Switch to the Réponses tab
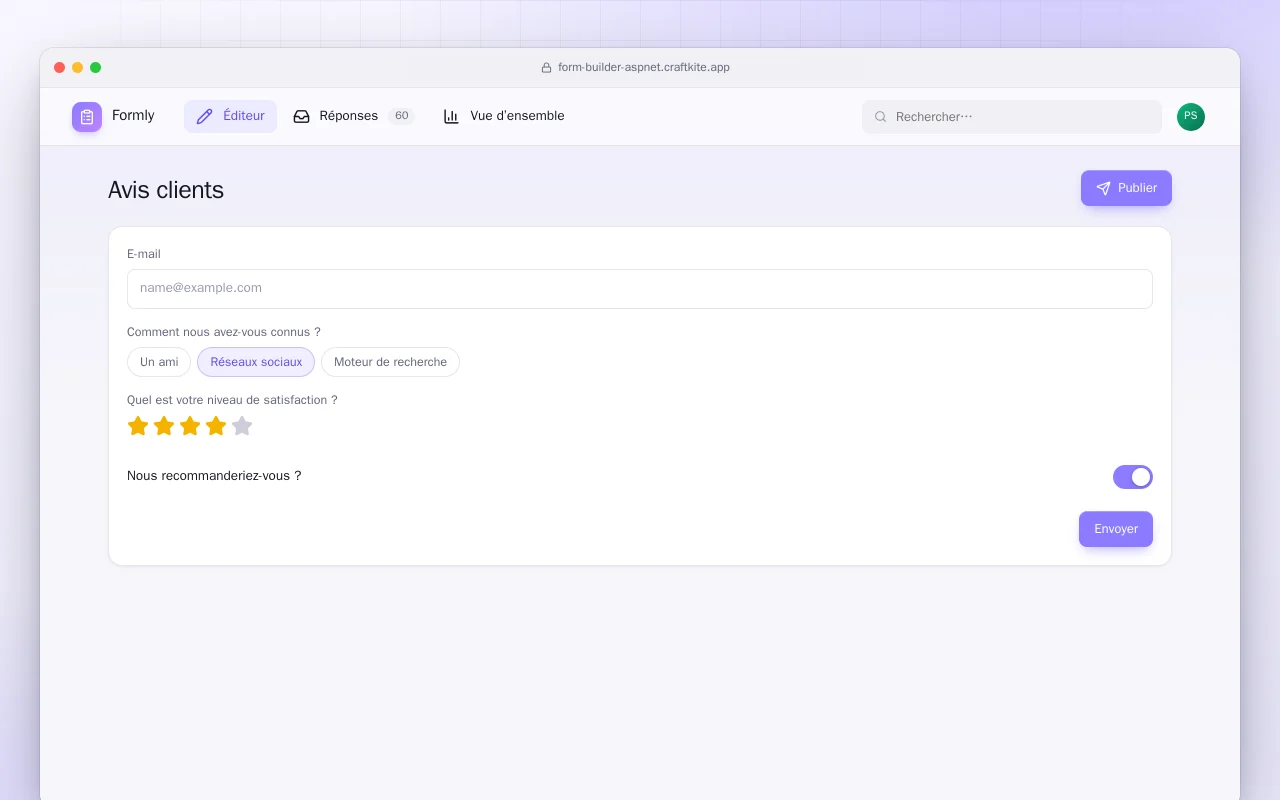This screenshot has height=800, width=1280. (x=353, y=116)
